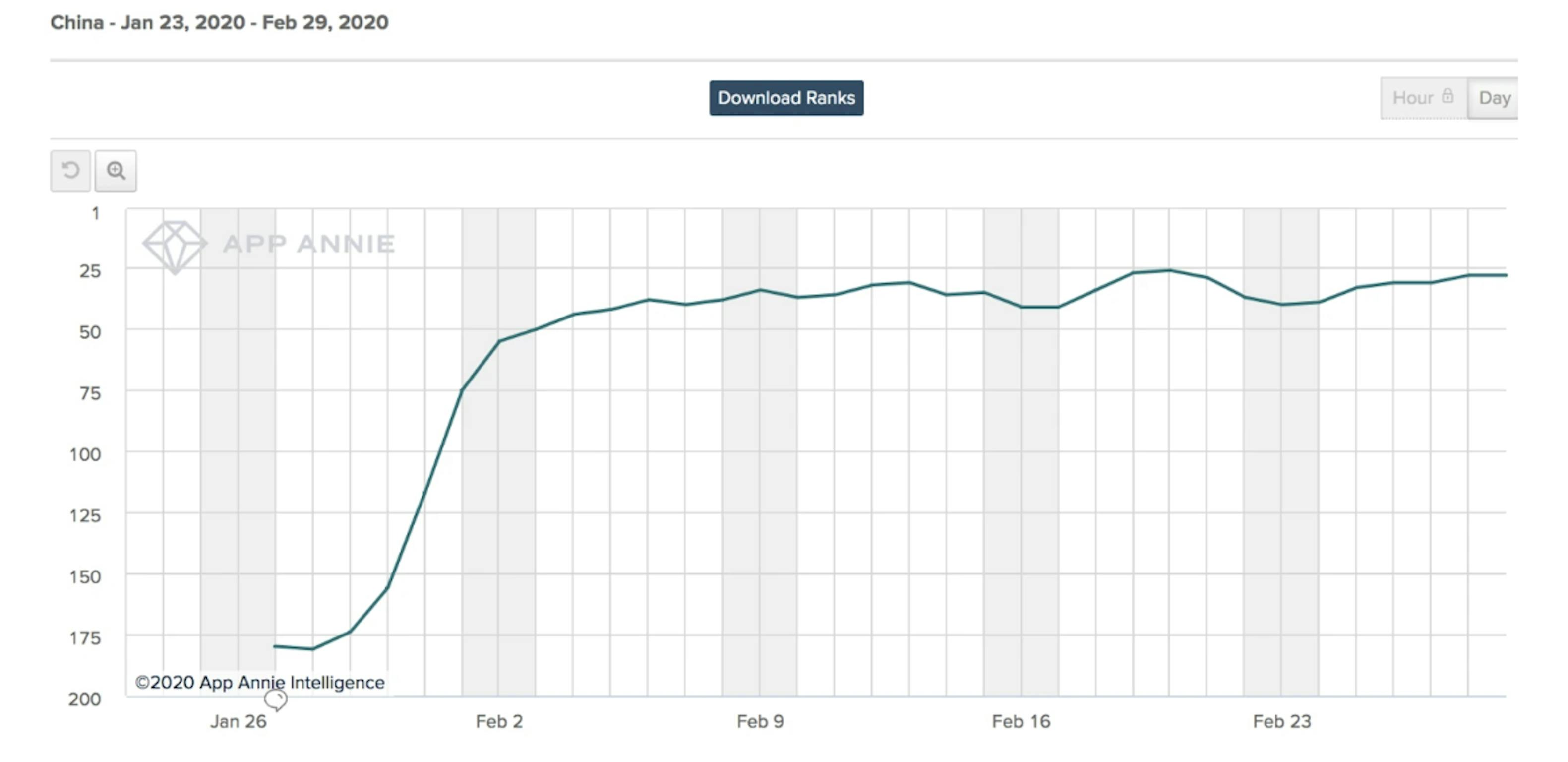The image size is (1568, 762).
Task: Click the Feb 23 axis label
Action: point(1282,722)
